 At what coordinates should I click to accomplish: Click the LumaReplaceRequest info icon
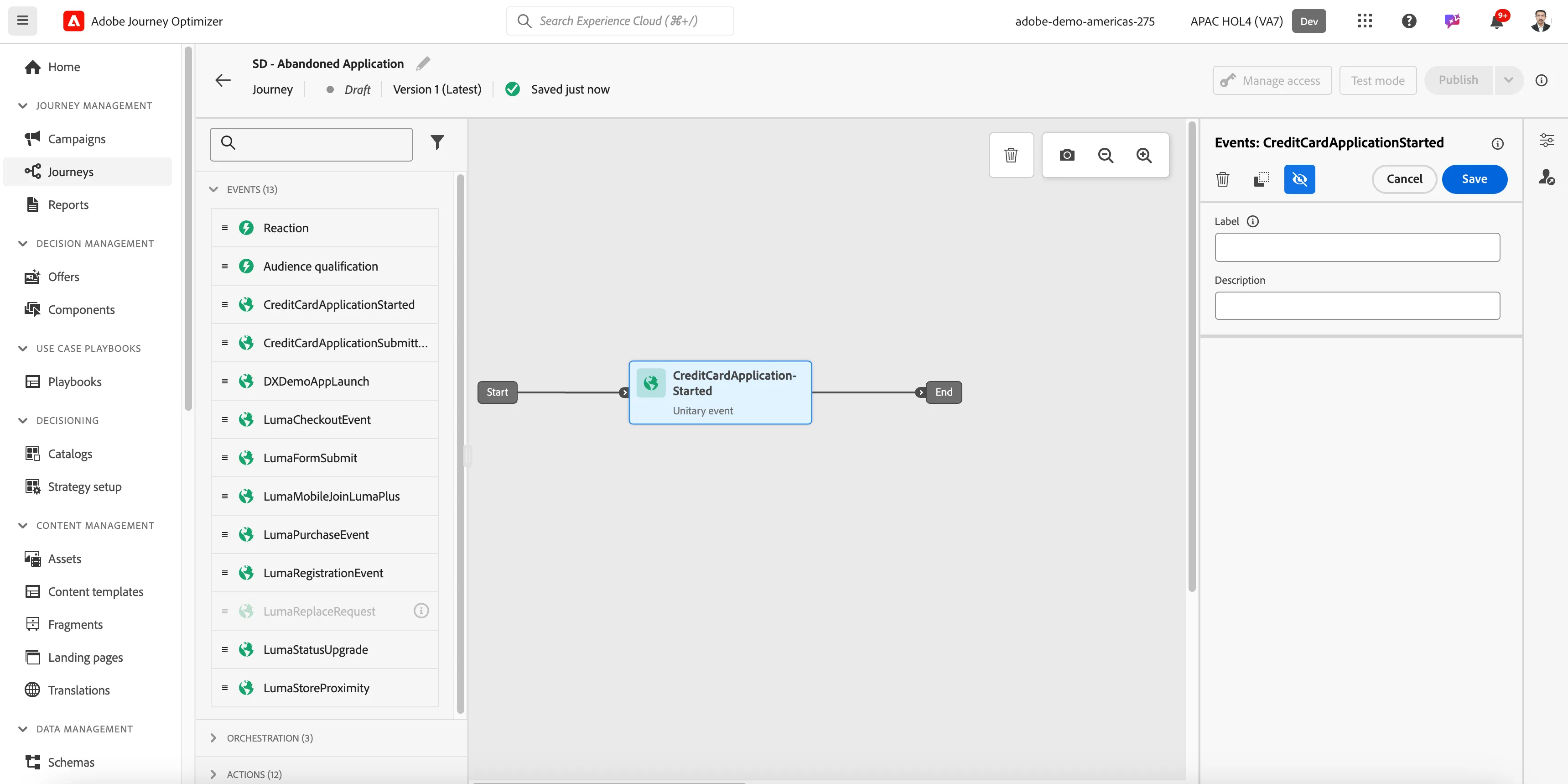(x=421, y=611)
